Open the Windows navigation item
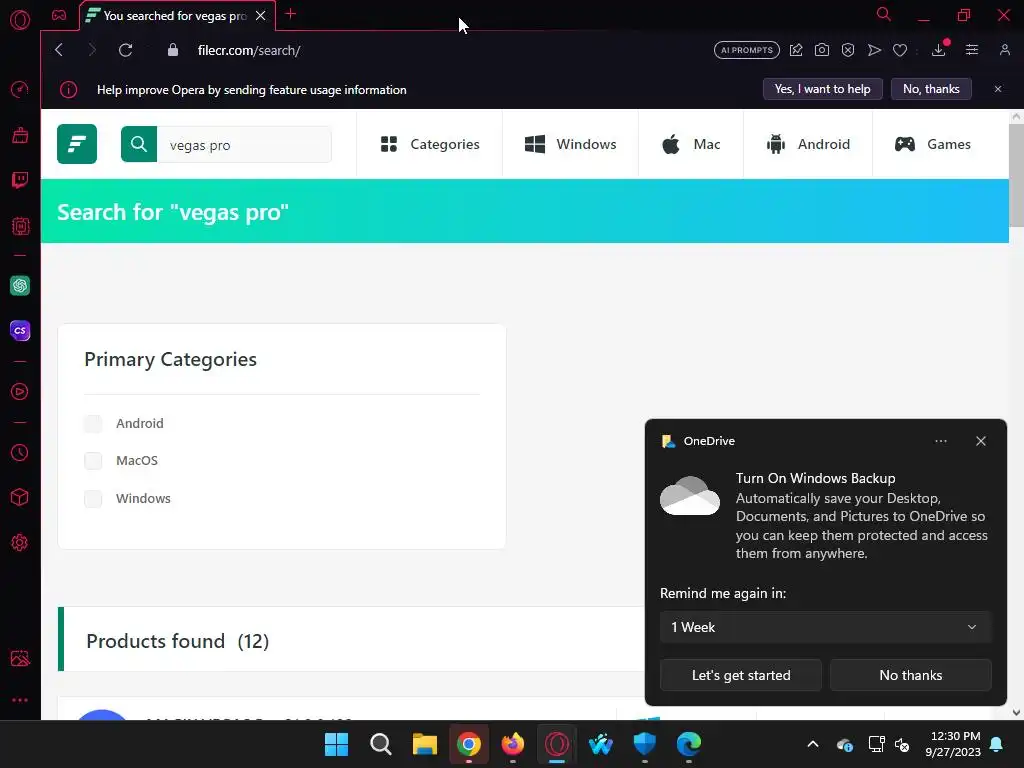This screenshot has height=768, width=1024. (570, 144)
